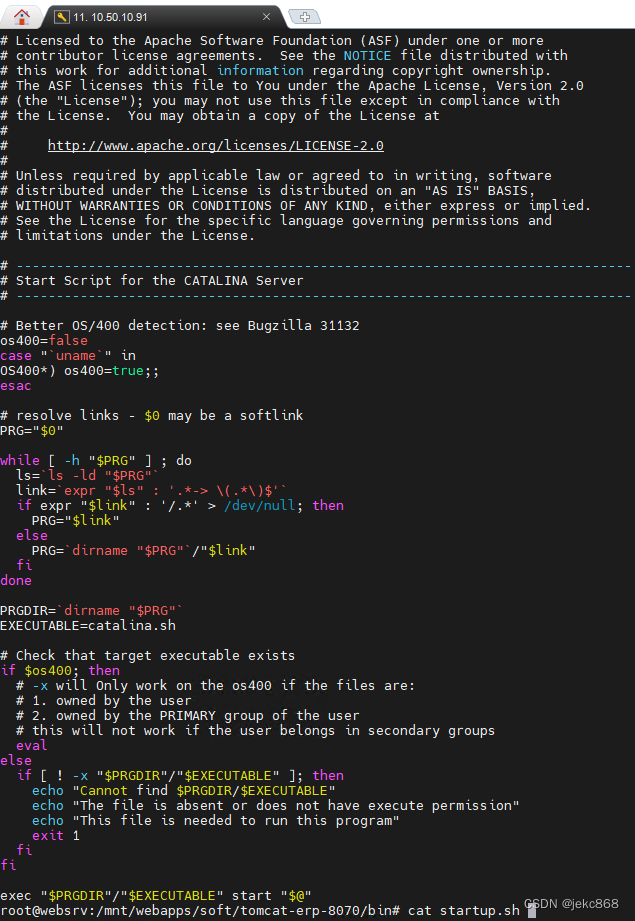Click the comment 'Check that target executable exists'
The width and height of the screenshot is (635, 921).
[147, 656]
